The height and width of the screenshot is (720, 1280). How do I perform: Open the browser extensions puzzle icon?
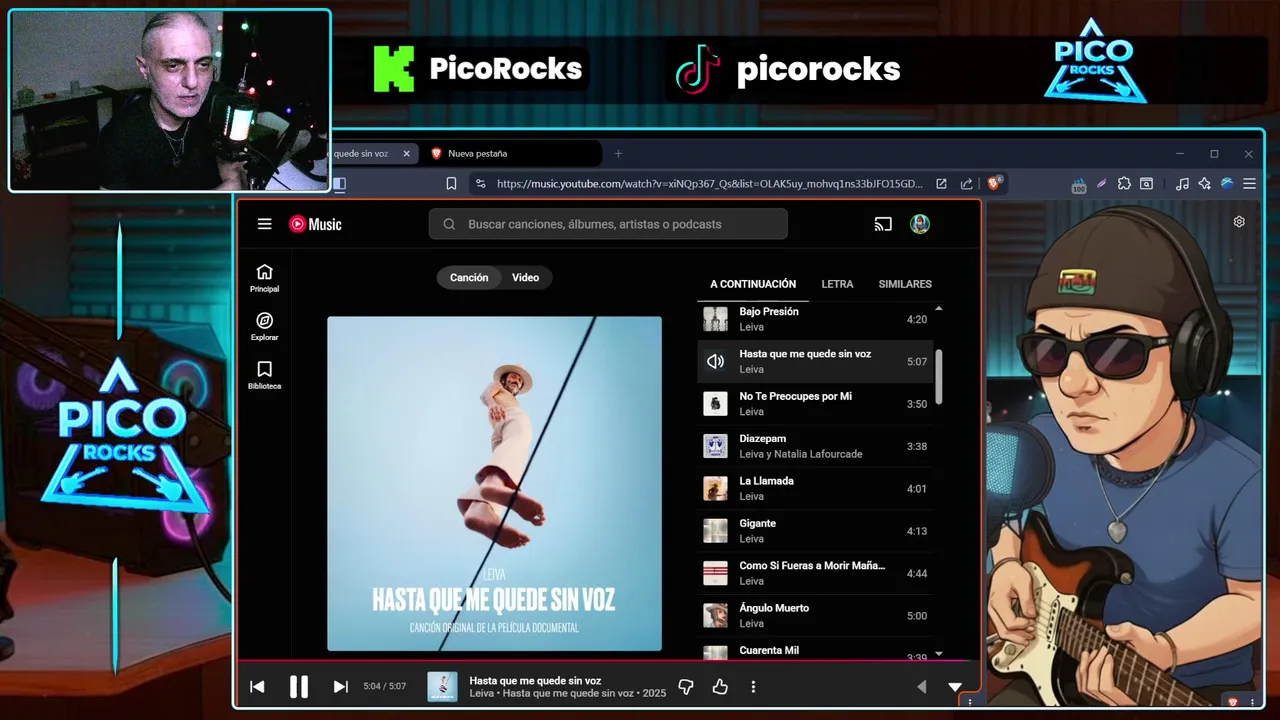click(x=1124, y=183)
